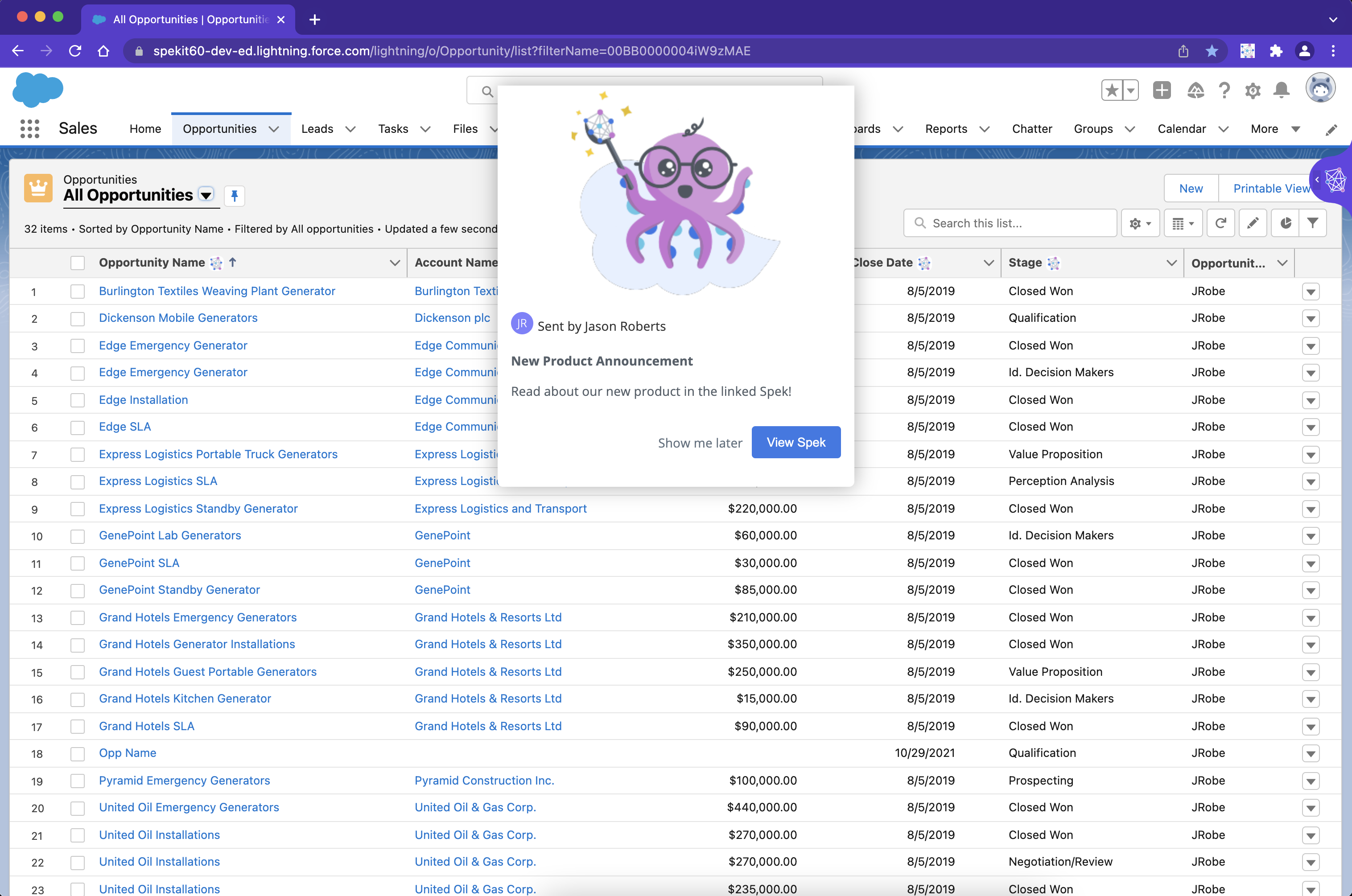Screen dimensions: 1352x896
Task: Open the All Opportunities list view picker
Action: coord(206,195)
